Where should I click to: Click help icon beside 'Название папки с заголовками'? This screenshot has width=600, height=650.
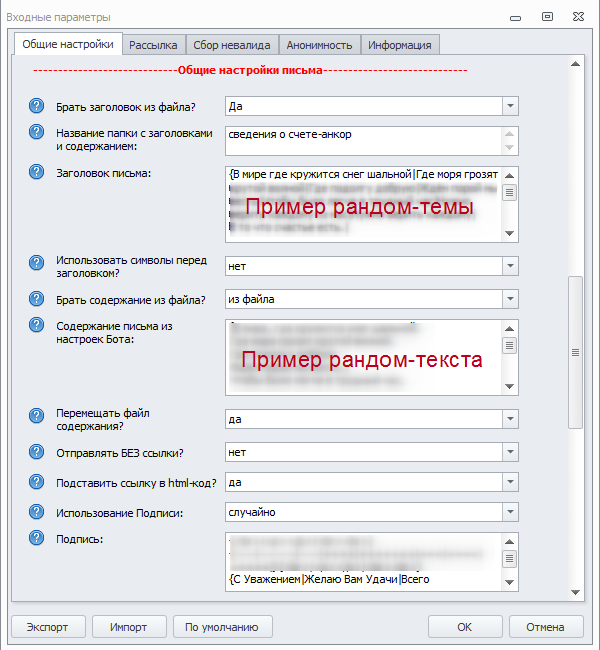(36, 132)
